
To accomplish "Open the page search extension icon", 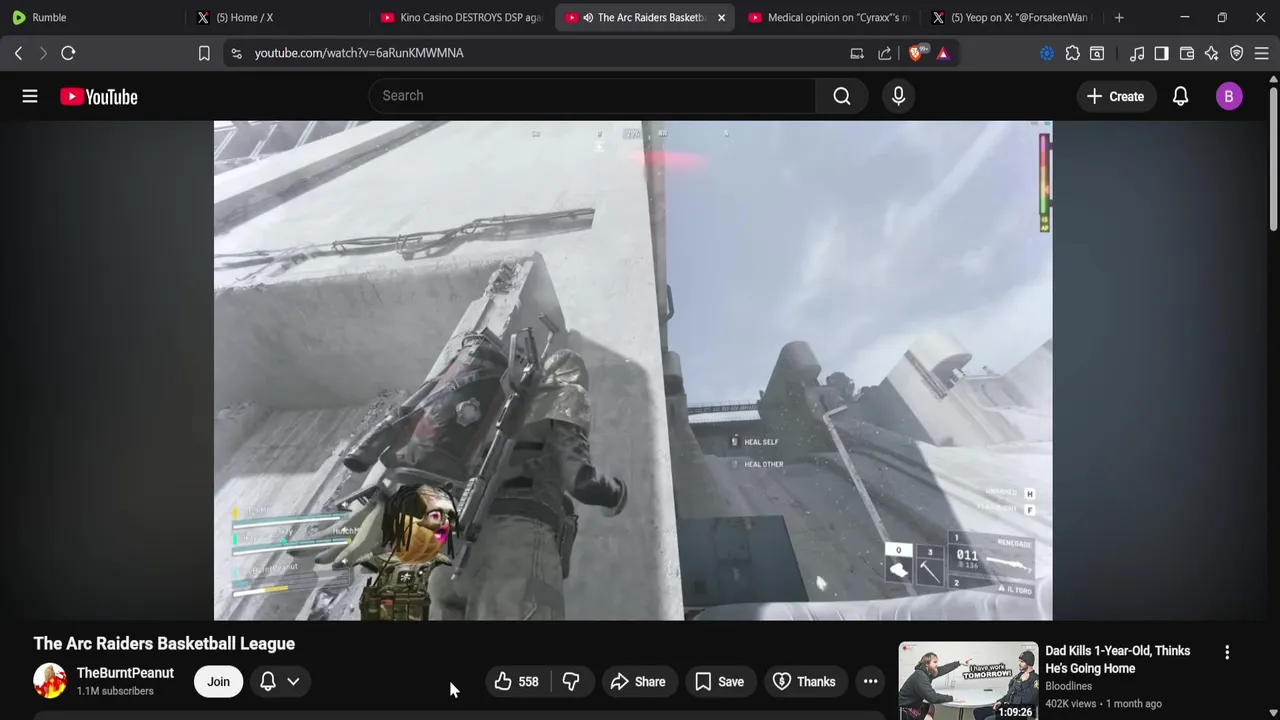I will [x=1097, y=53].
